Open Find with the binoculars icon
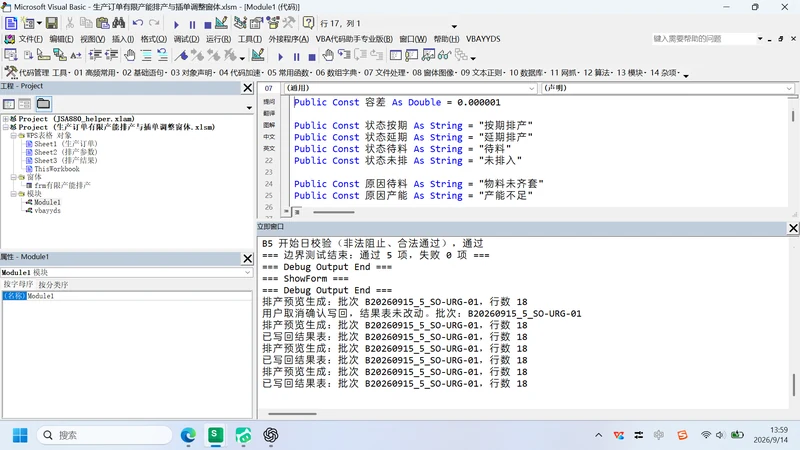Screen dimensions: 800x450 pyautogui.click(x=119, y=23)
